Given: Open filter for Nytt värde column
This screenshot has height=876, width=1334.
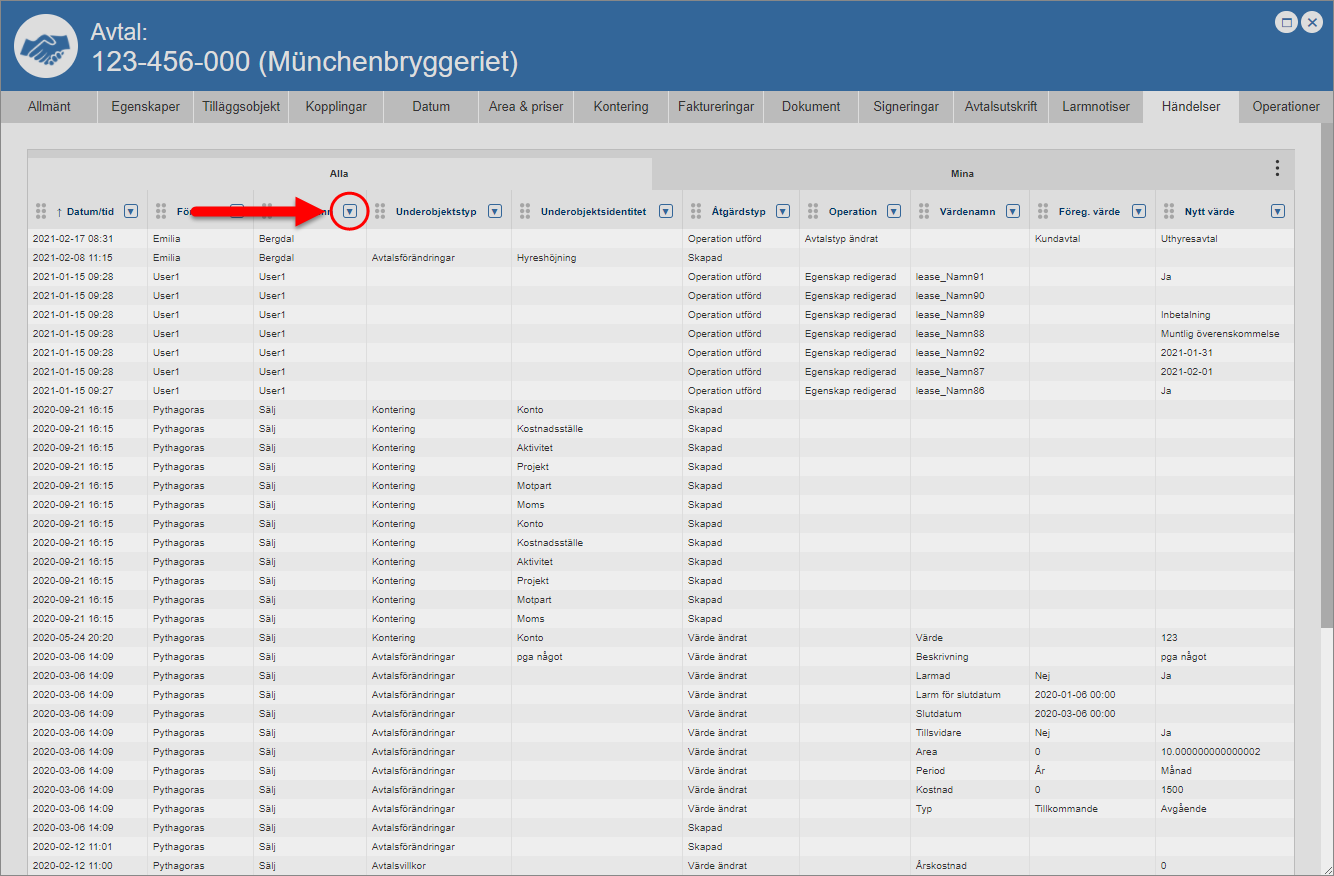Looking at the screenshot, I should point(1277,211).
